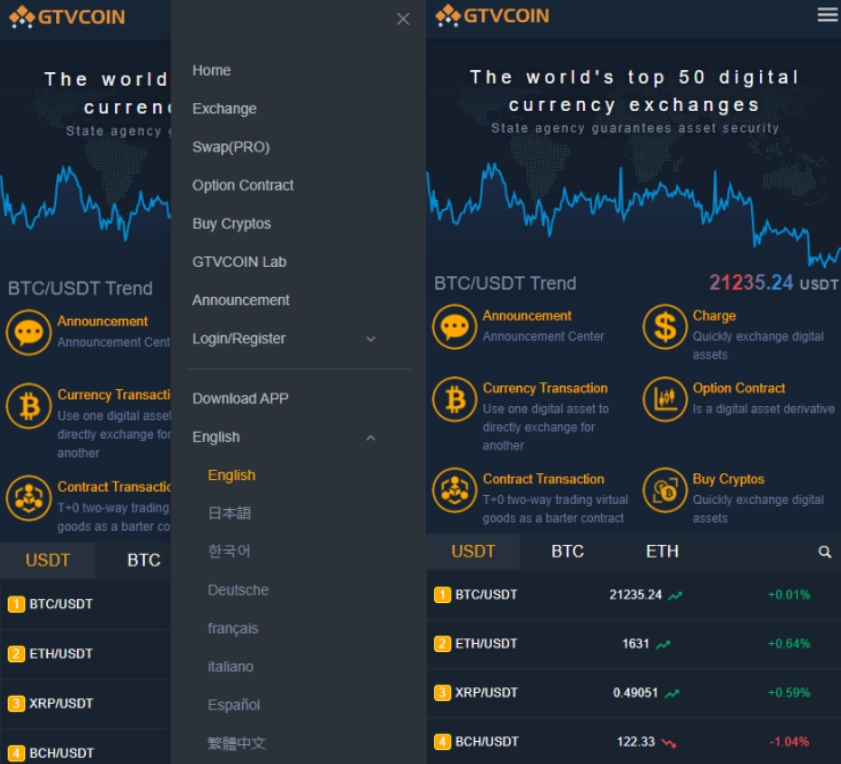Select the USDT tab behind the menu drawer
Viewport: 841px width, 764px height.
pyautogui.click(x=48, y=560)
